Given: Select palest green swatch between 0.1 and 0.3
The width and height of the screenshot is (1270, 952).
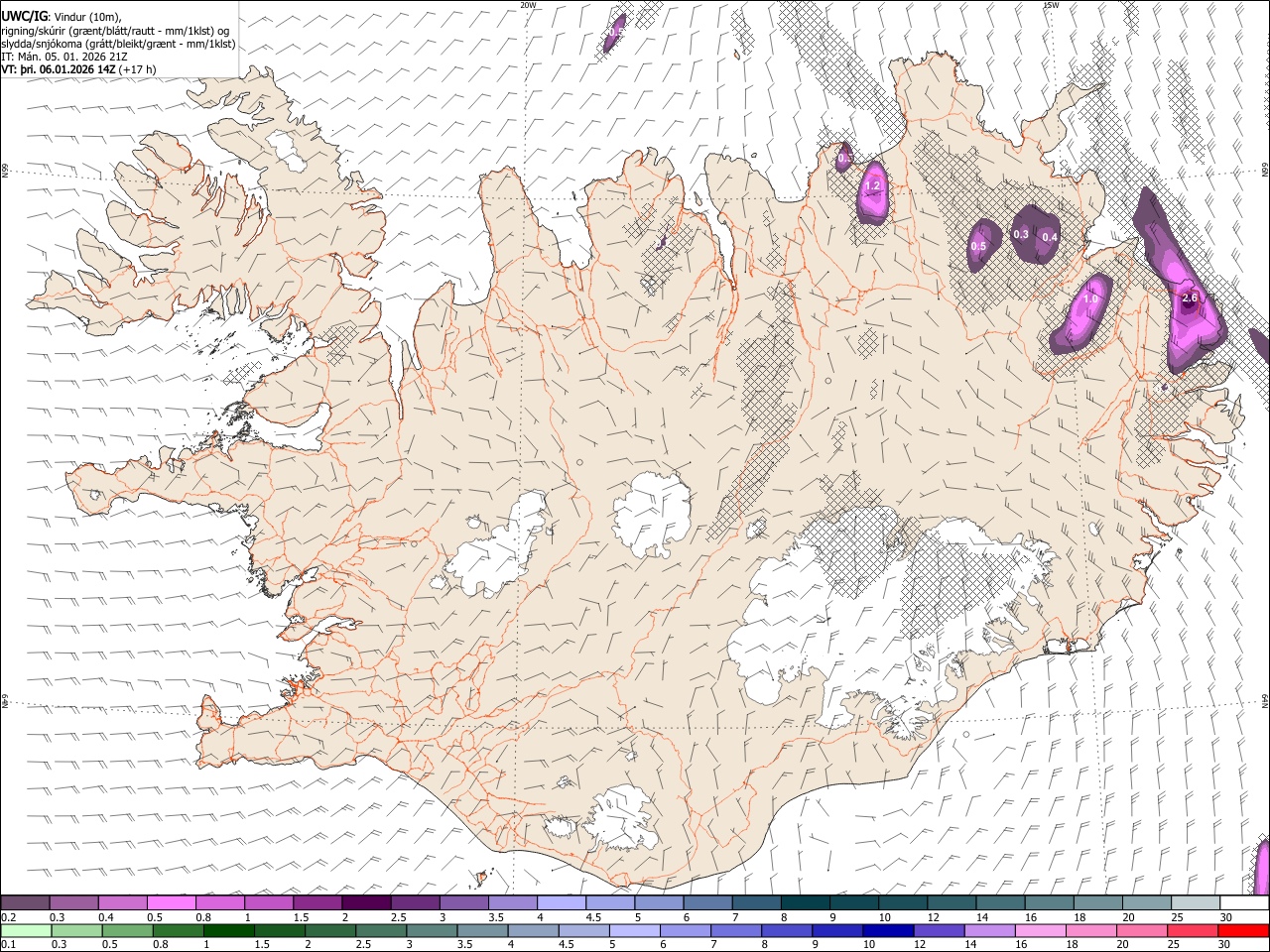Looking at the screenshot, I should 26,930.
